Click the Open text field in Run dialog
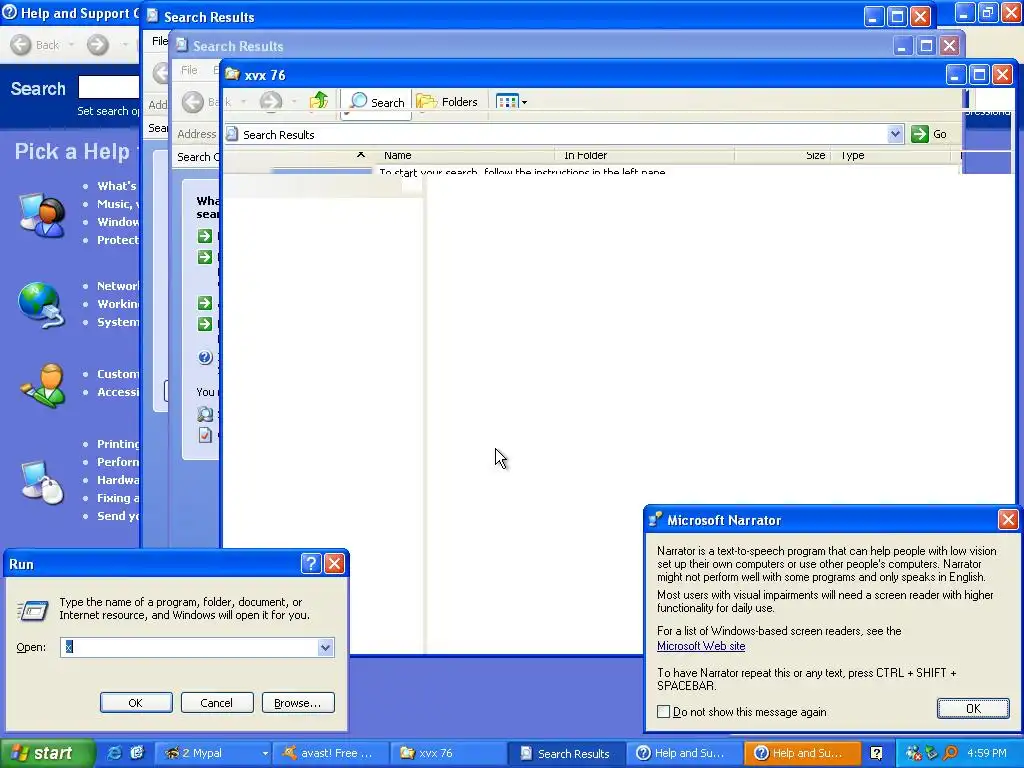1024x768 pixels. (189, 647)
